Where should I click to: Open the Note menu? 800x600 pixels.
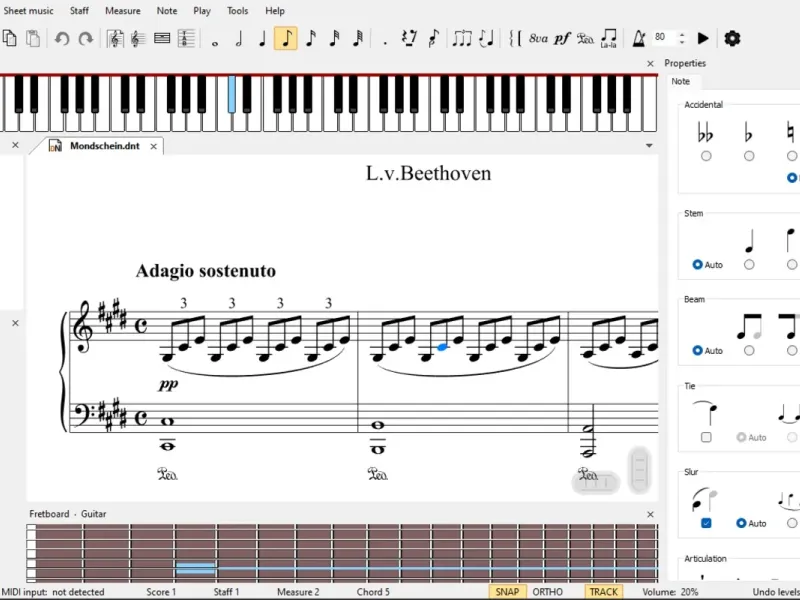(x=167, y=11)
